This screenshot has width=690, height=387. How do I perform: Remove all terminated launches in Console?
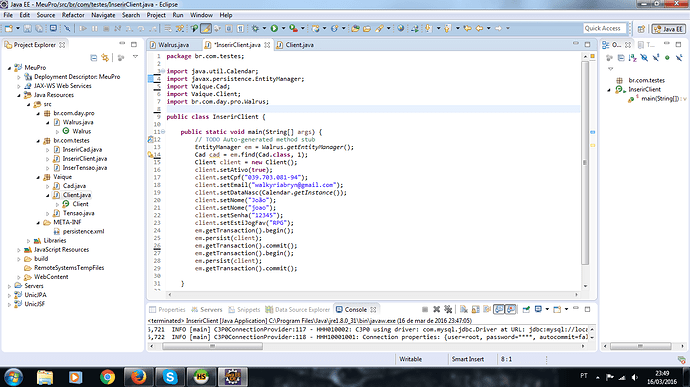(448, 310)
